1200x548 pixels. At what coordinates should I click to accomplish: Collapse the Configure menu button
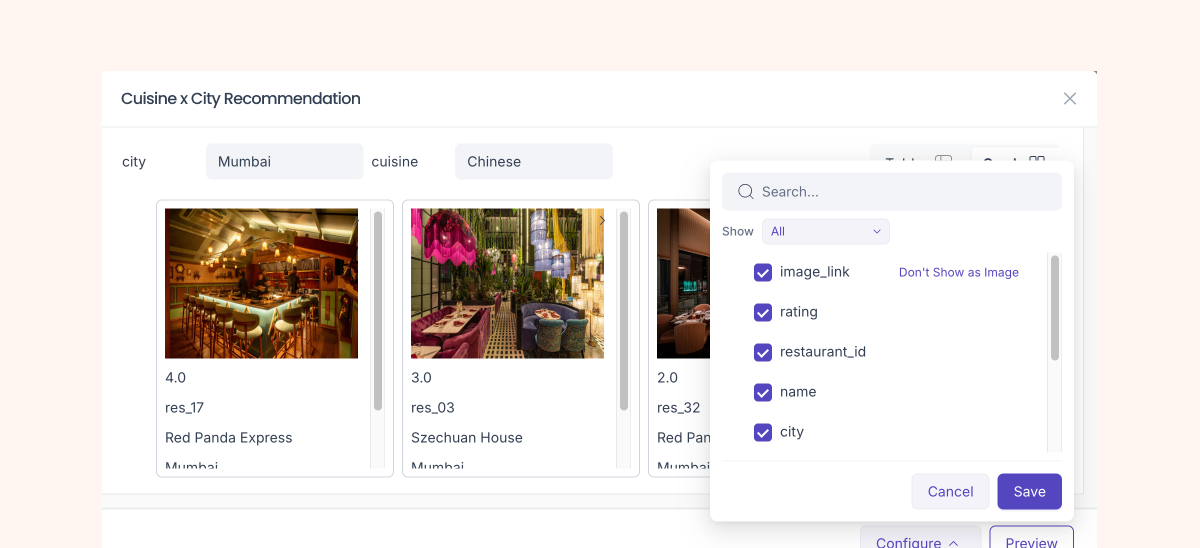click(x=919, y=541)
